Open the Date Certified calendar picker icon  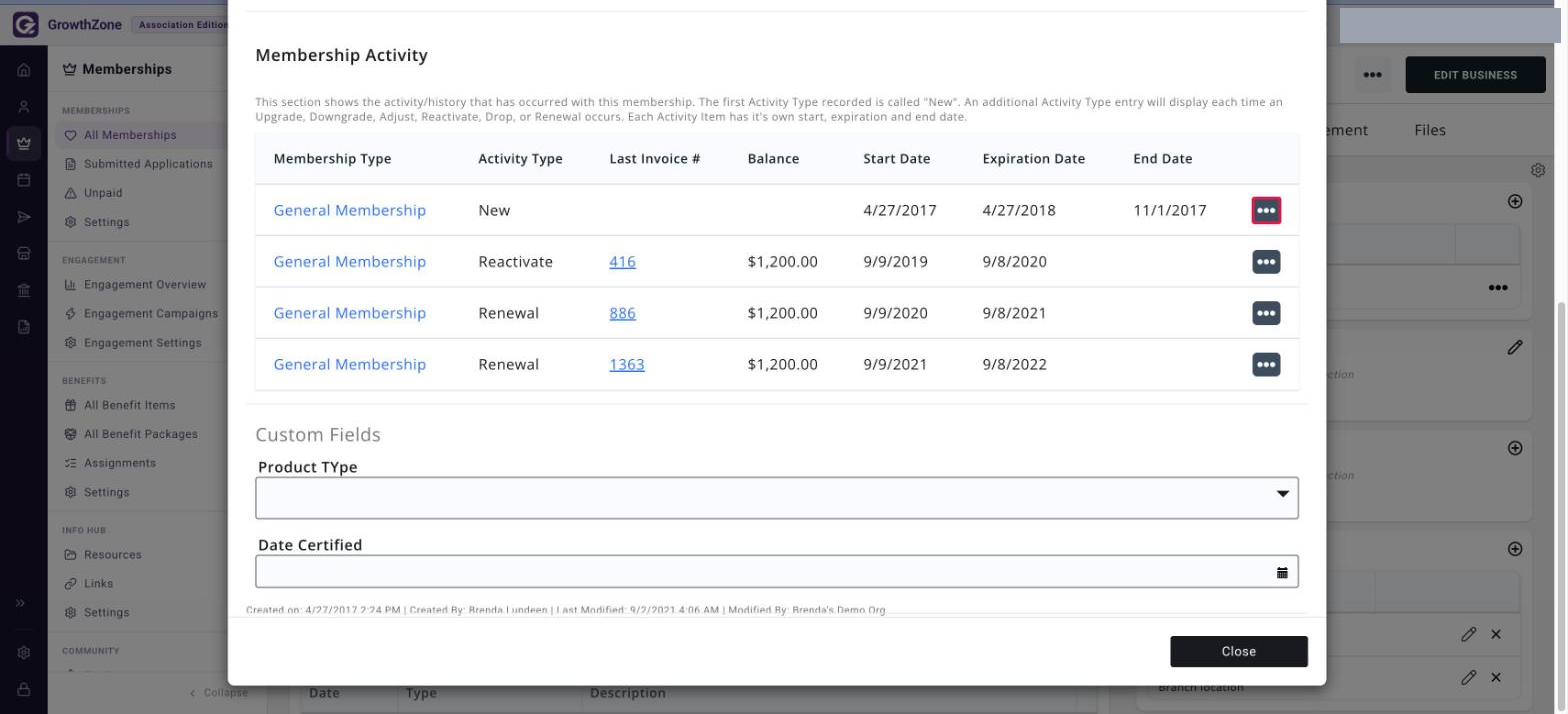pos(1282,572)
